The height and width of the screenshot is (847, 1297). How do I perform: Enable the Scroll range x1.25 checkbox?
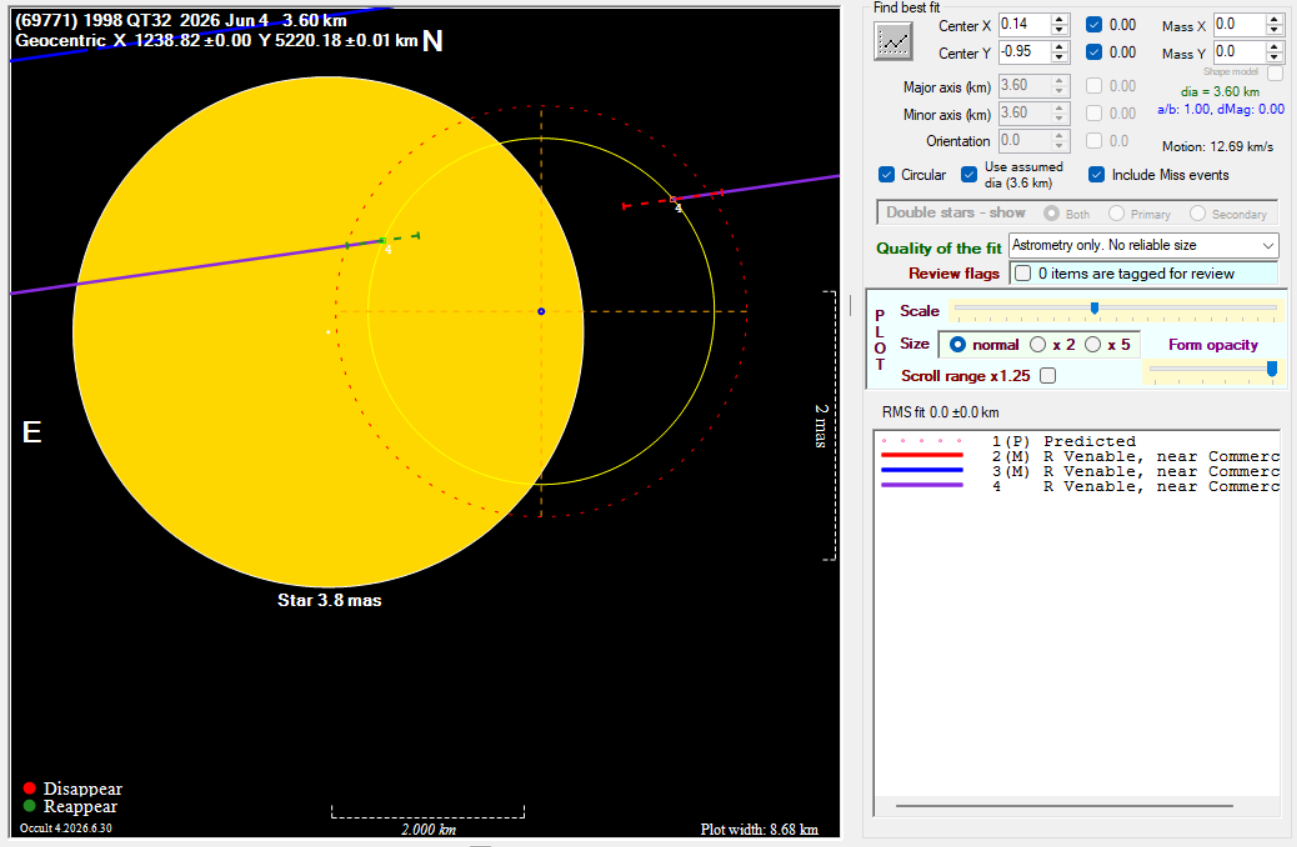(1048, 376)
